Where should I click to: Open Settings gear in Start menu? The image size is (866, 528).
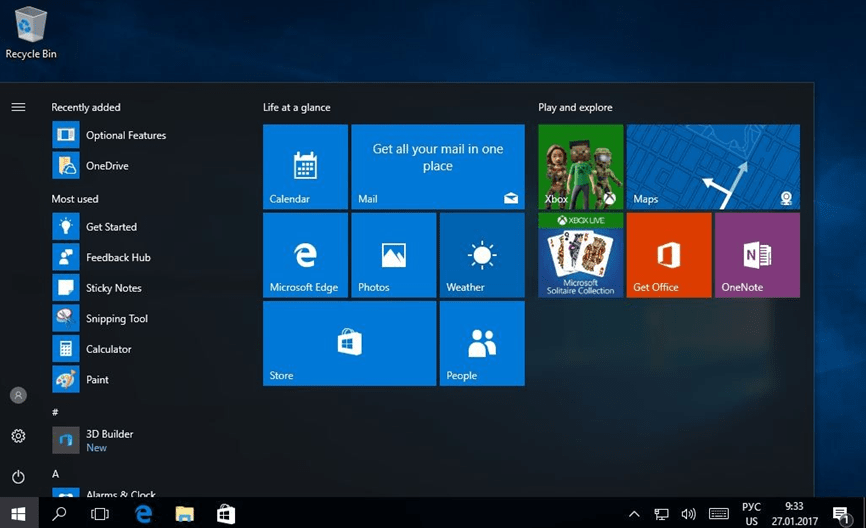pos(18,436)
